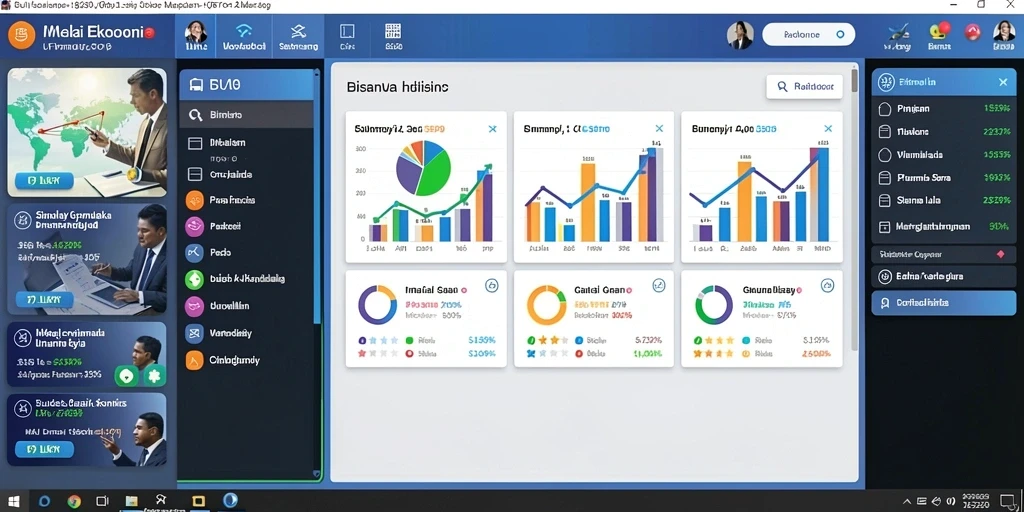
Task: Click the airplane icon in top right header
Action: coord(897,31)
